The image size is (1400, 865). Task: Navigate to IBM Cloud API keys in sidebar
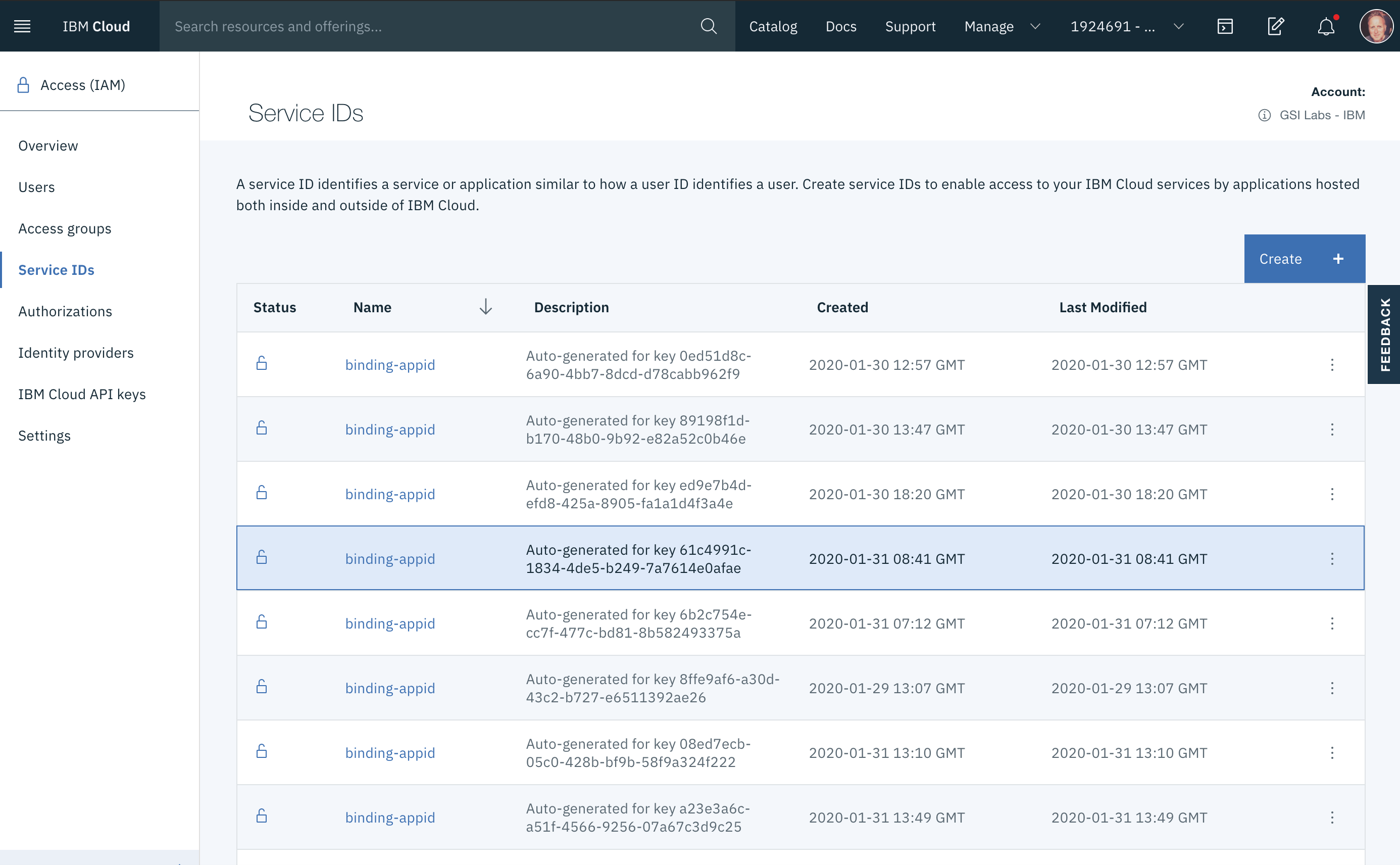tap(82, 394)
